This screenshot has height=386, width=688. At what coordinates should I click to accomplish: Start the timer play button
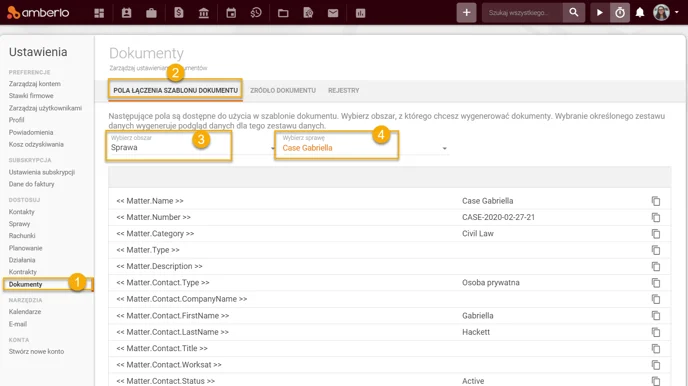click(599, 13)
